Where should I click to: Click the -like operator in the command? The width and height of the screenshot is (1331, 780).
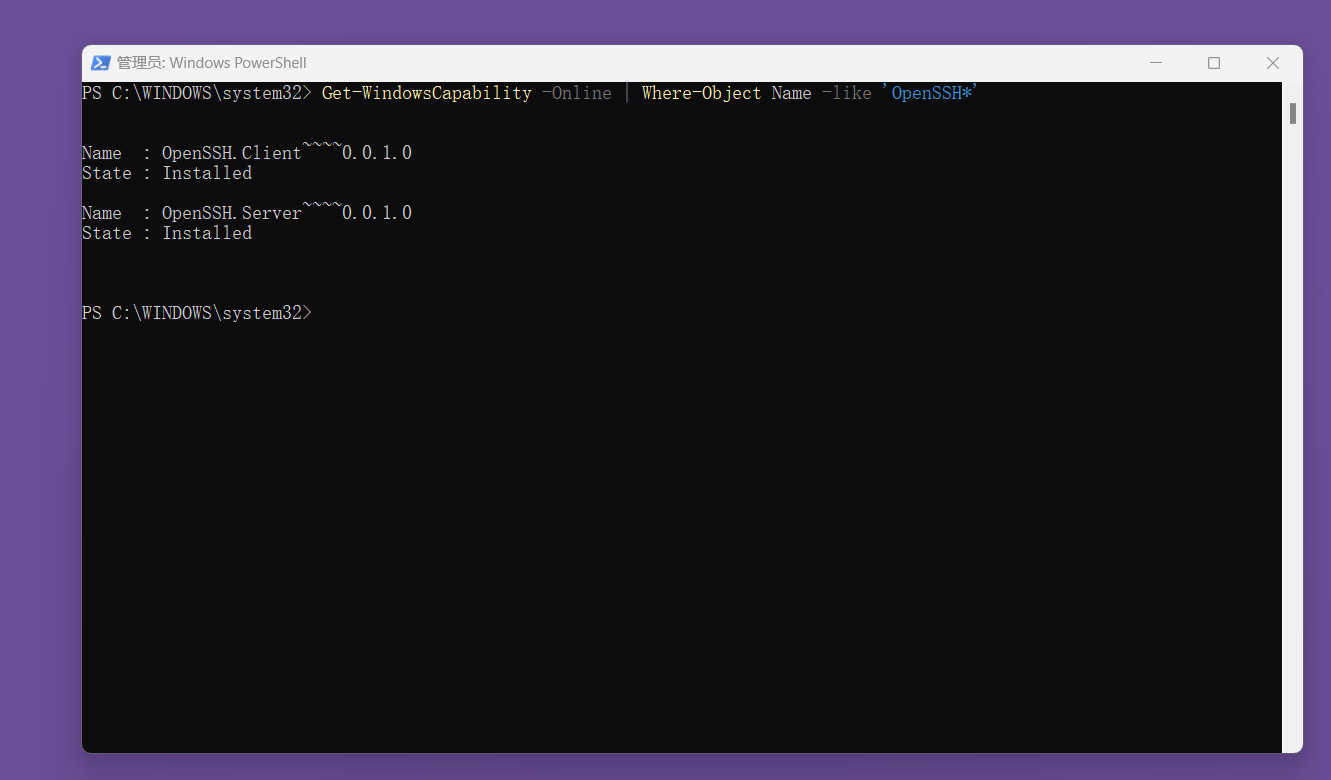click(x=846, y=93)
